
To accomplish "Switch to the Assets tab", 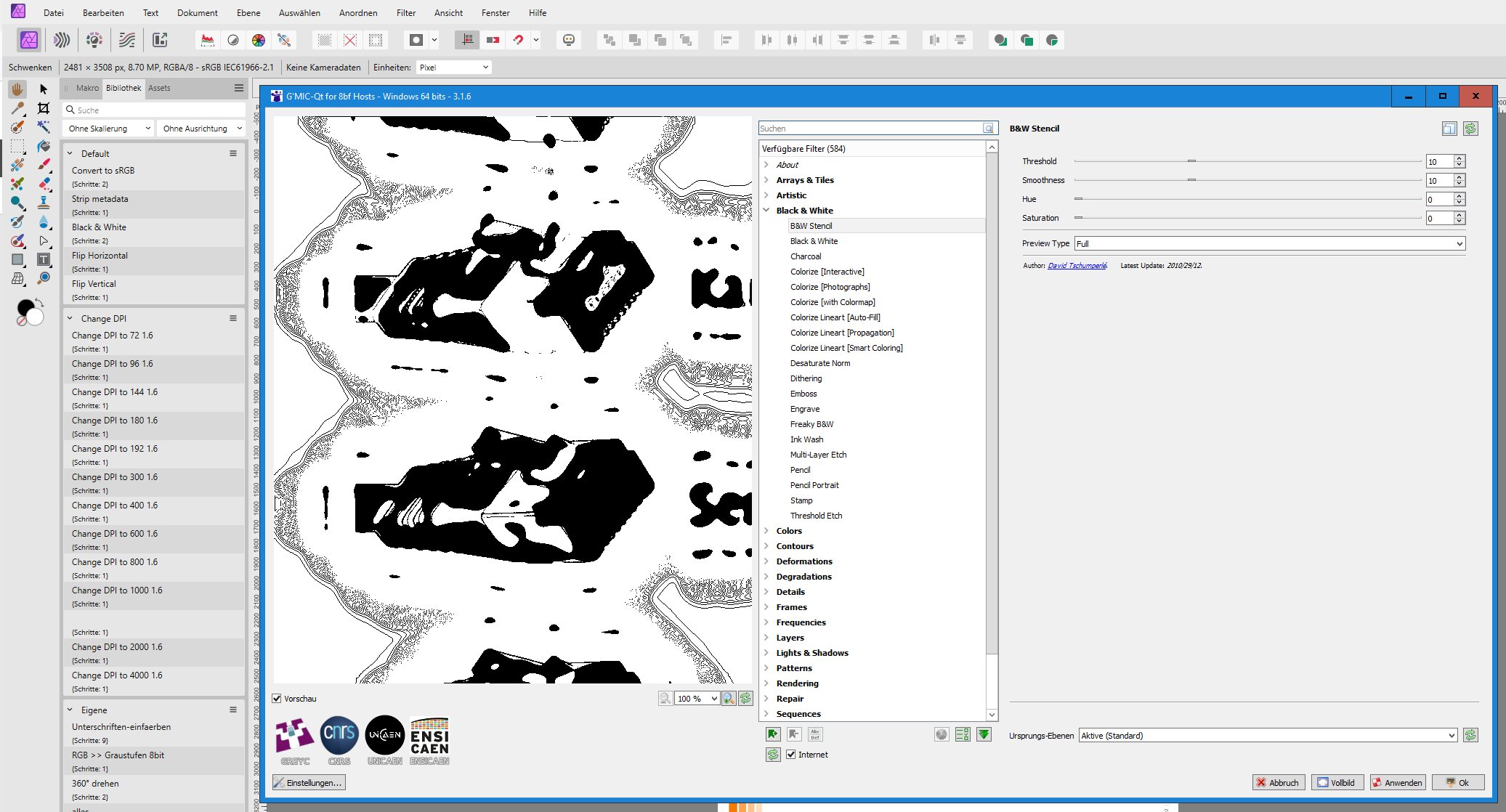I will pos(159,88).
